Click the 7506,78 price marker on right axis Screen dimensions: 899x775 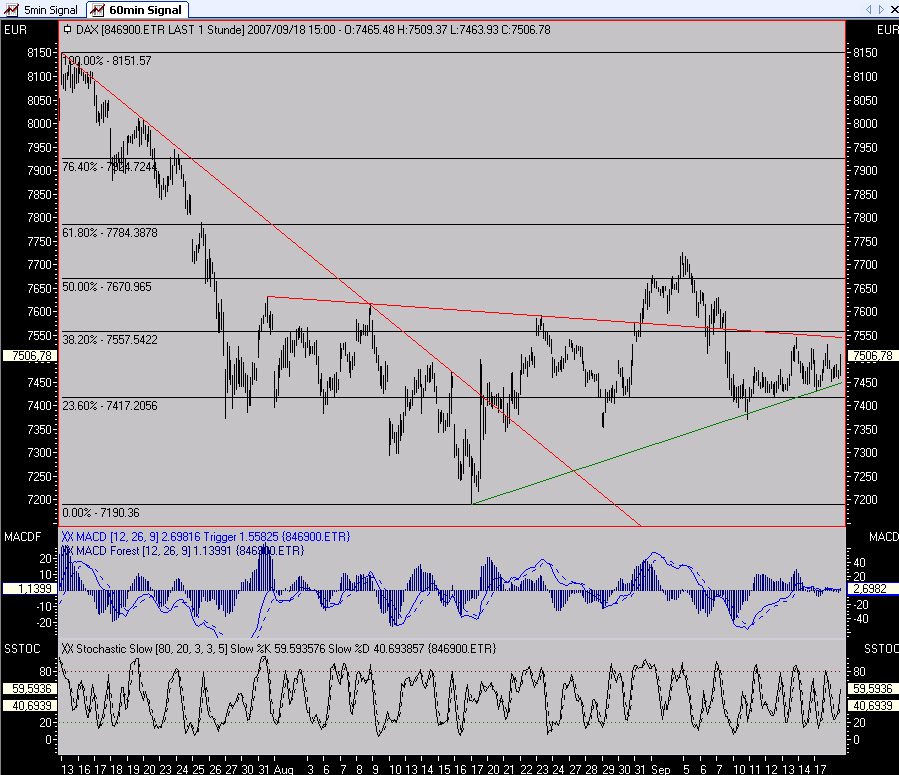coord(873,355)
